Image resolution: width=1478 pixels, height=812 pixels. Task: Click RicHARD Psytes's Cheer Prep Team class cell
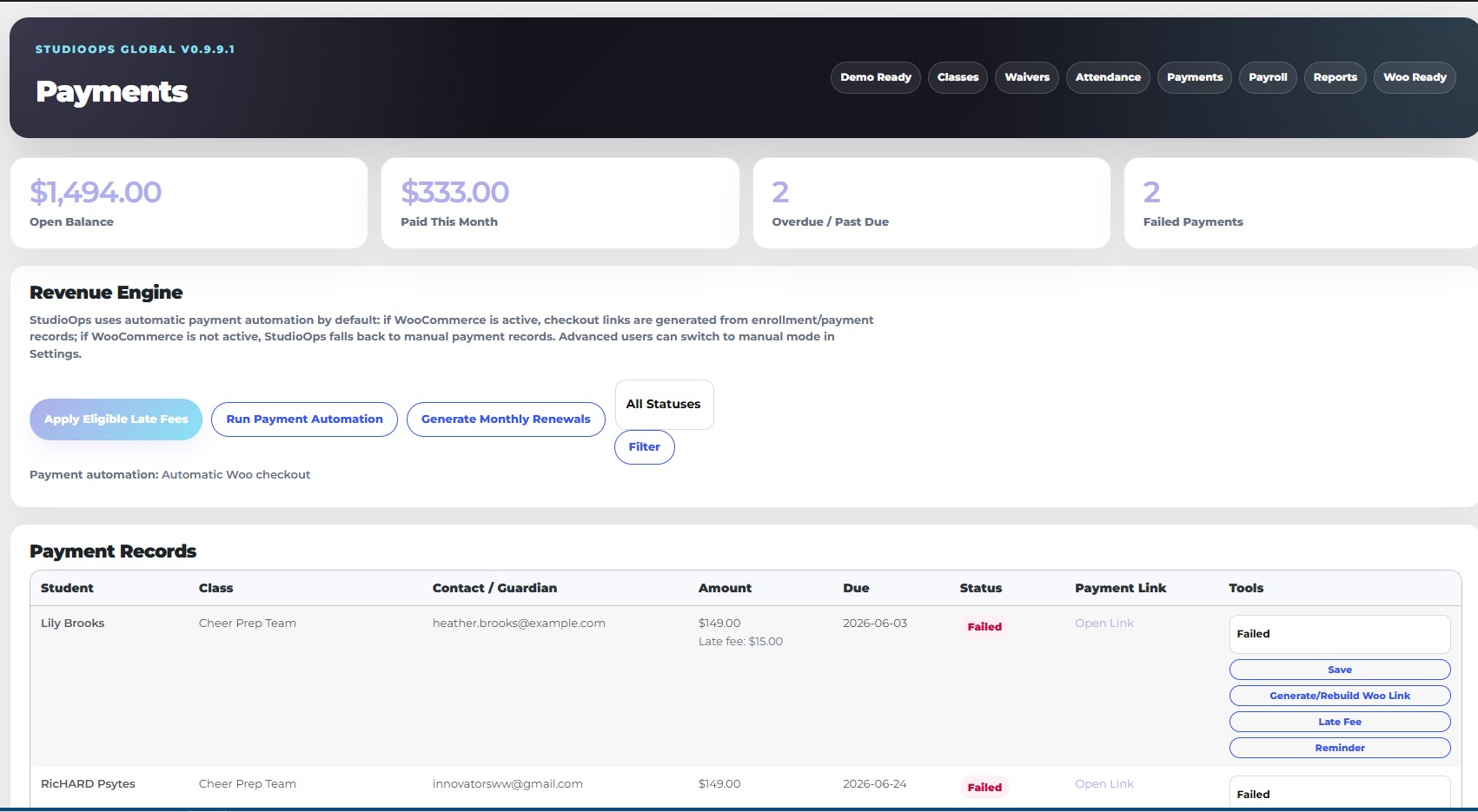247,784
